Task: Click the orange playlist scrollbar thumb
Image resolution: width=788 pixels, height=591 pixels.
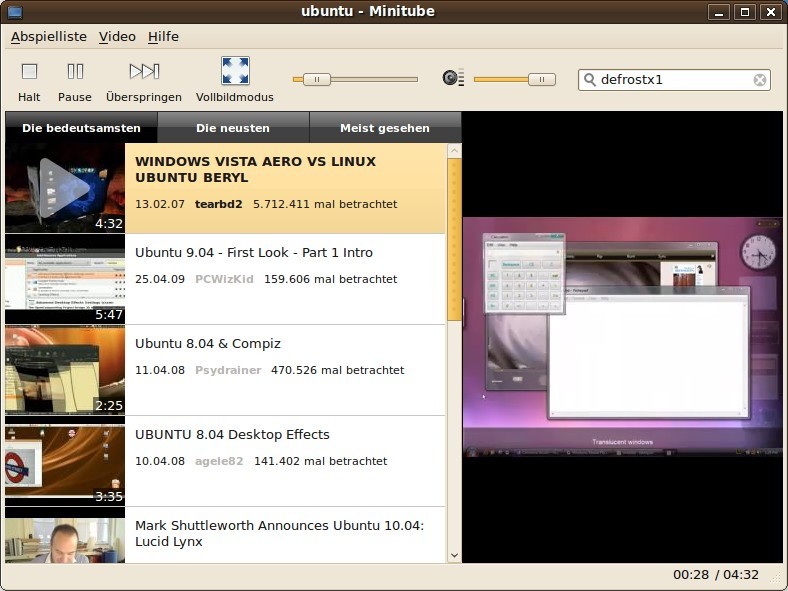Action: [x=454, y=240]
